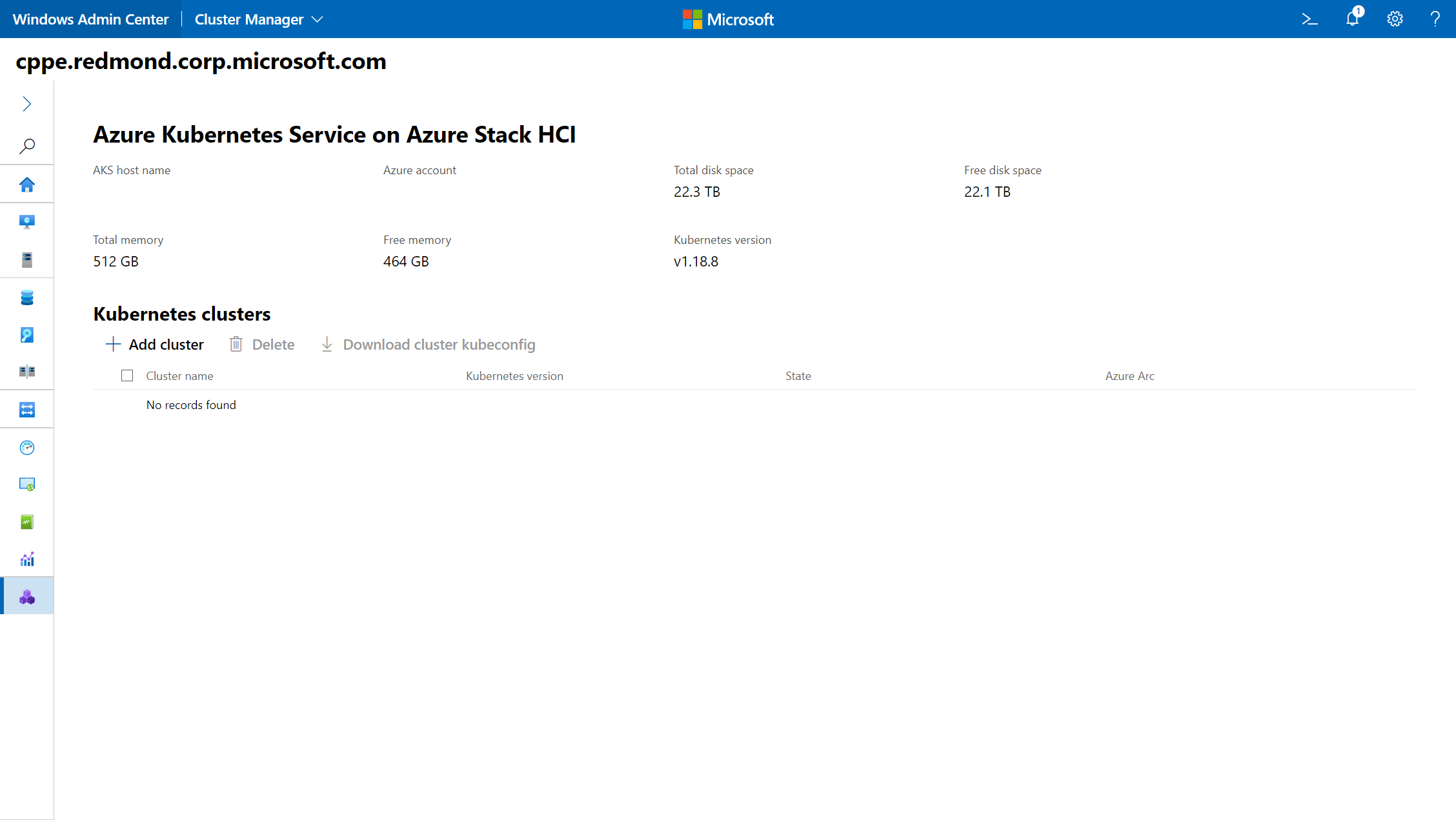Click the Kubernetes clusters section heading
This screenshot has width=1456, height=820.
tap(182, 314)
